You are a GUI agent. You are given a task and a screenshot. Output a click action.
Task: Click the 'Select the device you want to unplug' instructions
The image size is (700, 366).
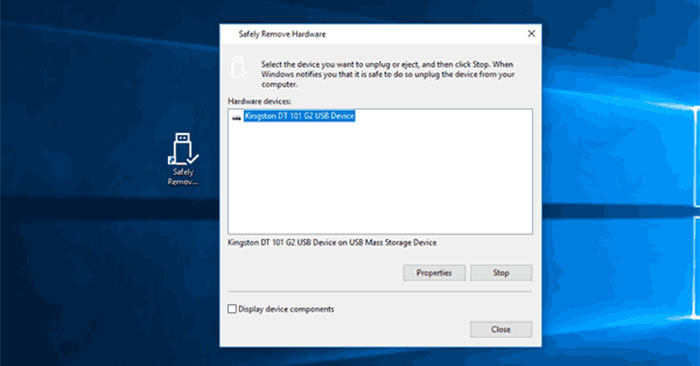(x=388, y=74)
